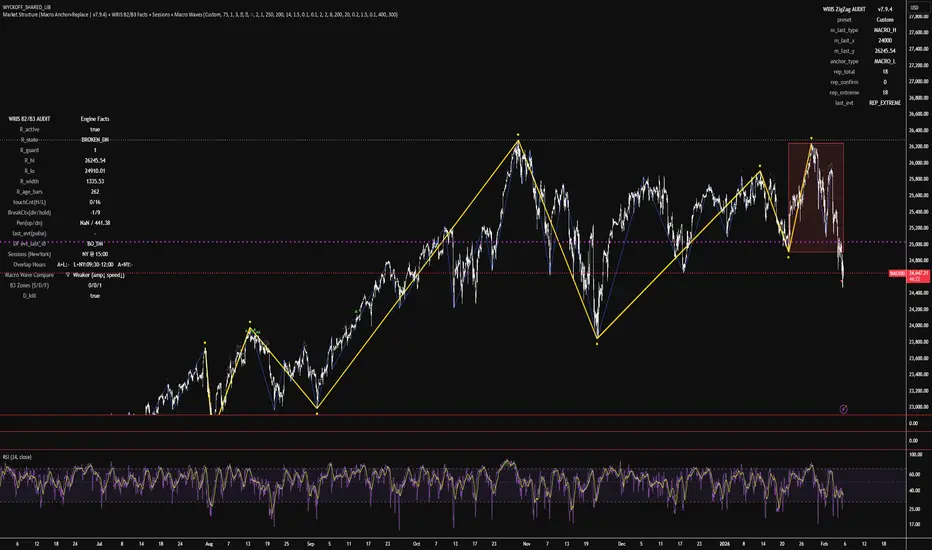Click the red NAS100 price label

coord(897,274)
